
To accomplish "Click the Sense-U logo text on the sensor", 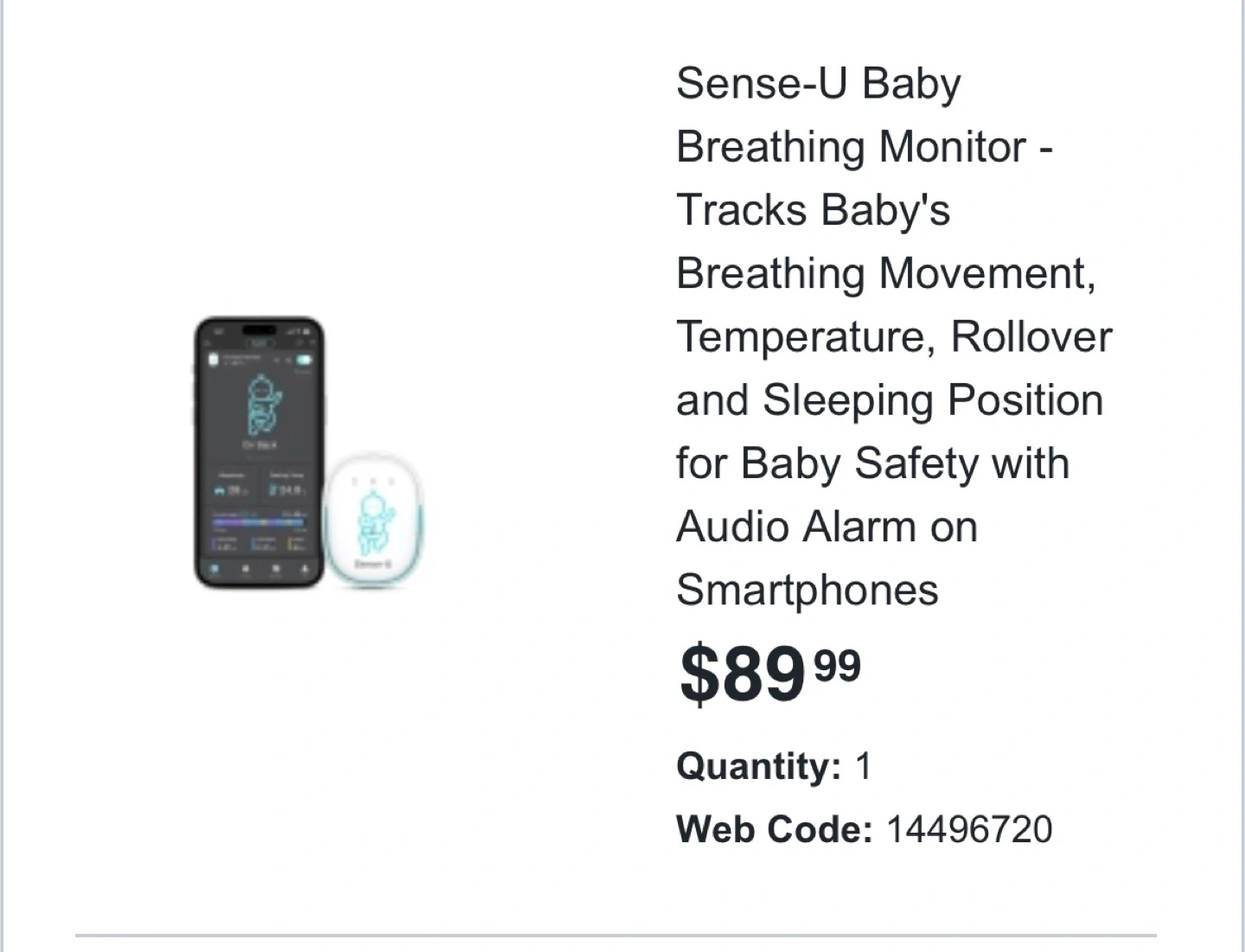I will 373,565.
